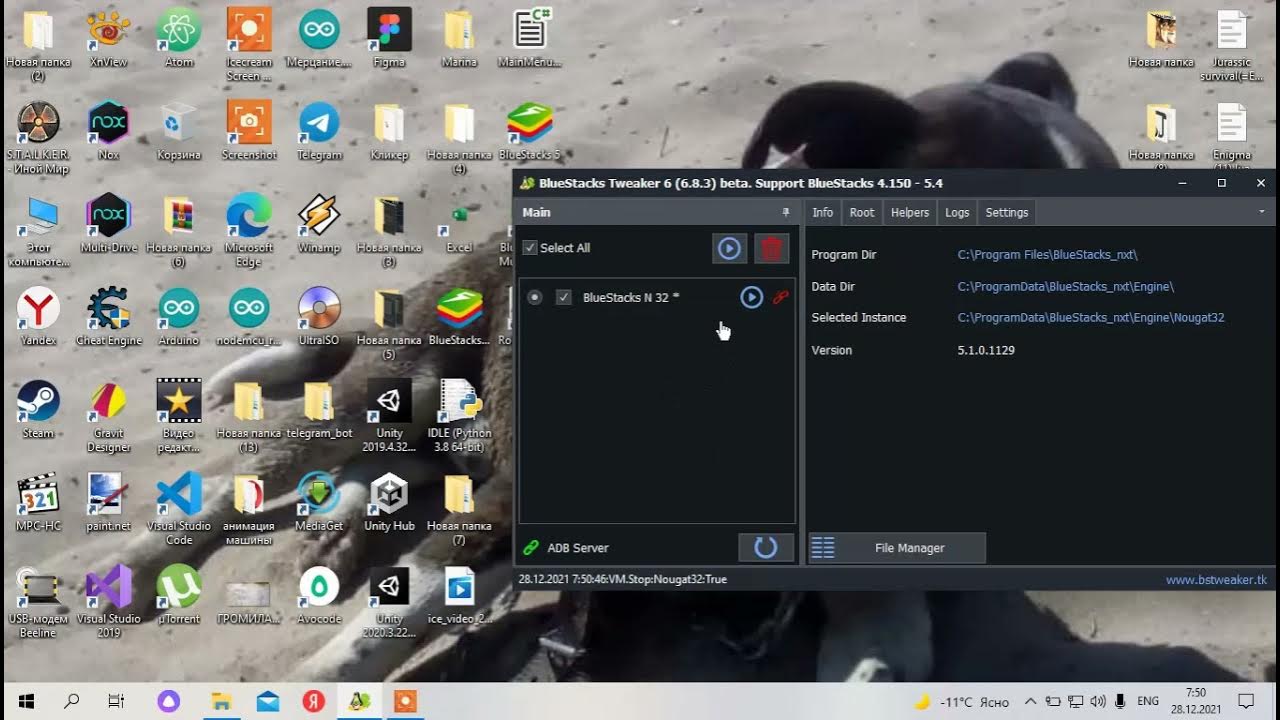Click the red link icon on BlueStacks N 32 row
Image resolution: width=1280 pixels, height=720 pixels.
tap(781, 297)
